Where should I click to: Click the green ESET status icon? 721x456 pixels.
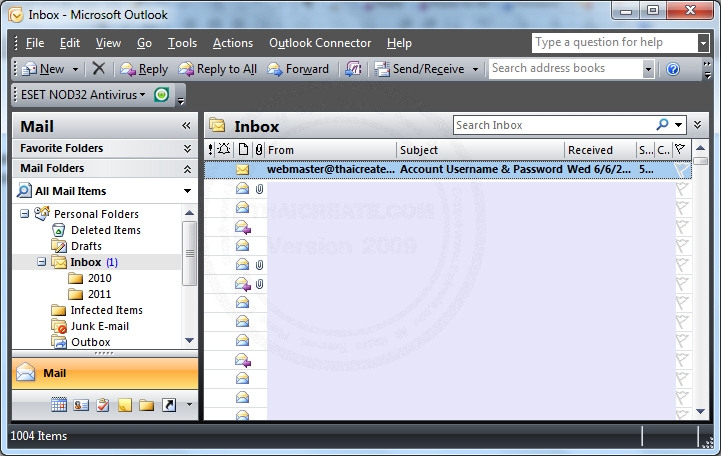pos(161,95)
